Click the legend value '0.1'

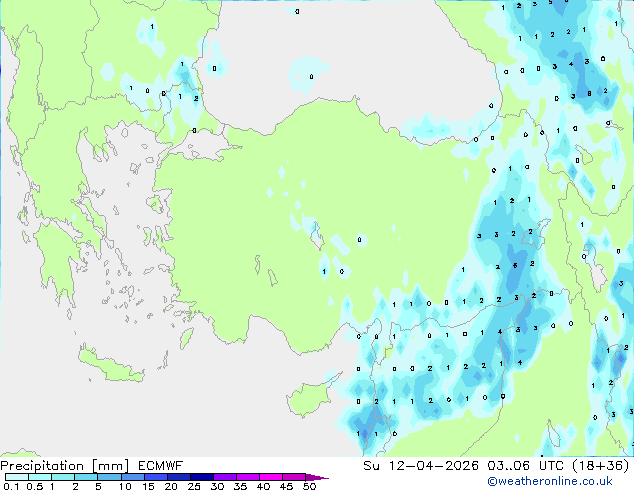click(x=11, y=486)
